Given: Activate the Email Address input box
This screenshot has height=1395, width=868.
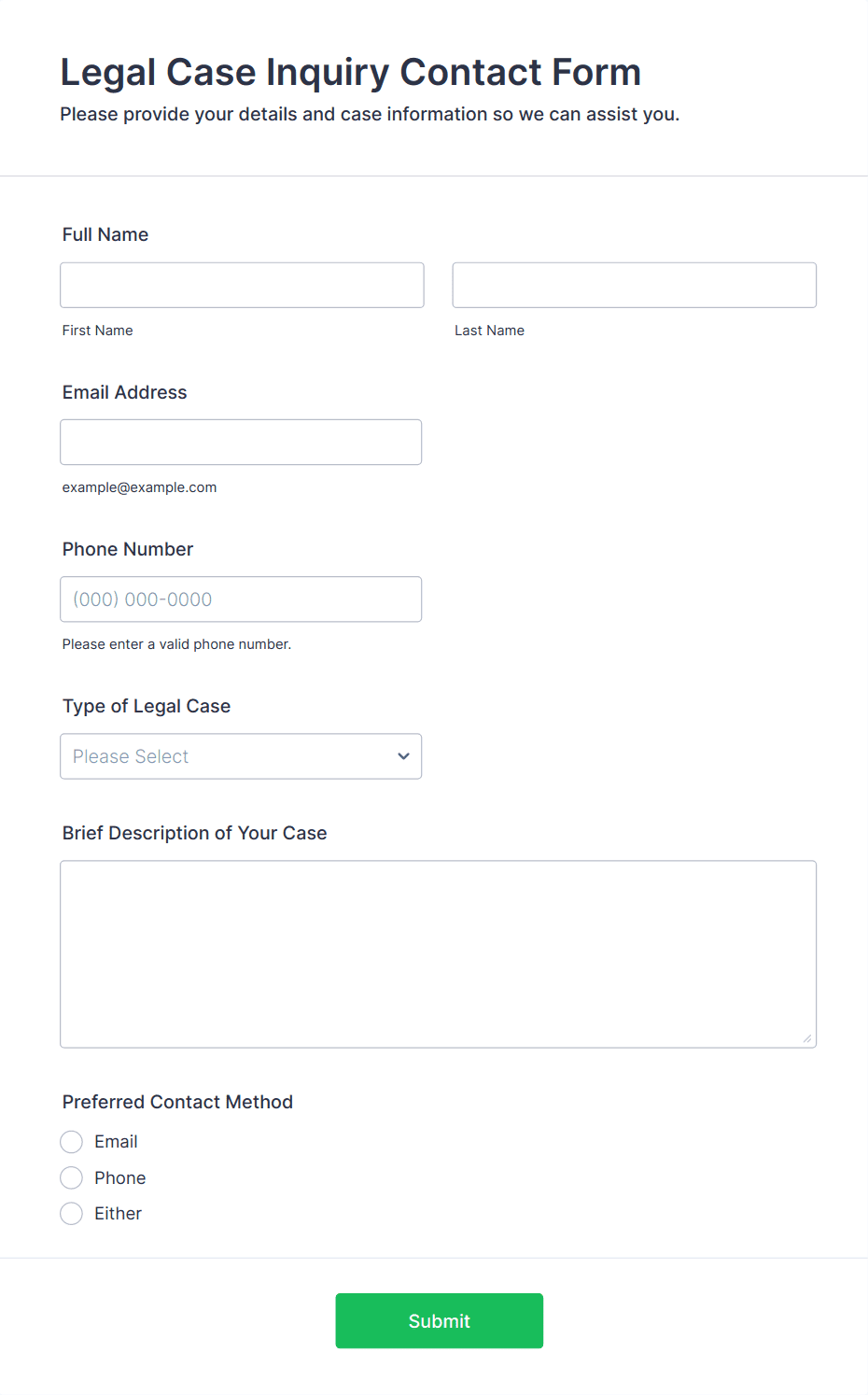Looking at the screenshot, I should tap(241, 442).
